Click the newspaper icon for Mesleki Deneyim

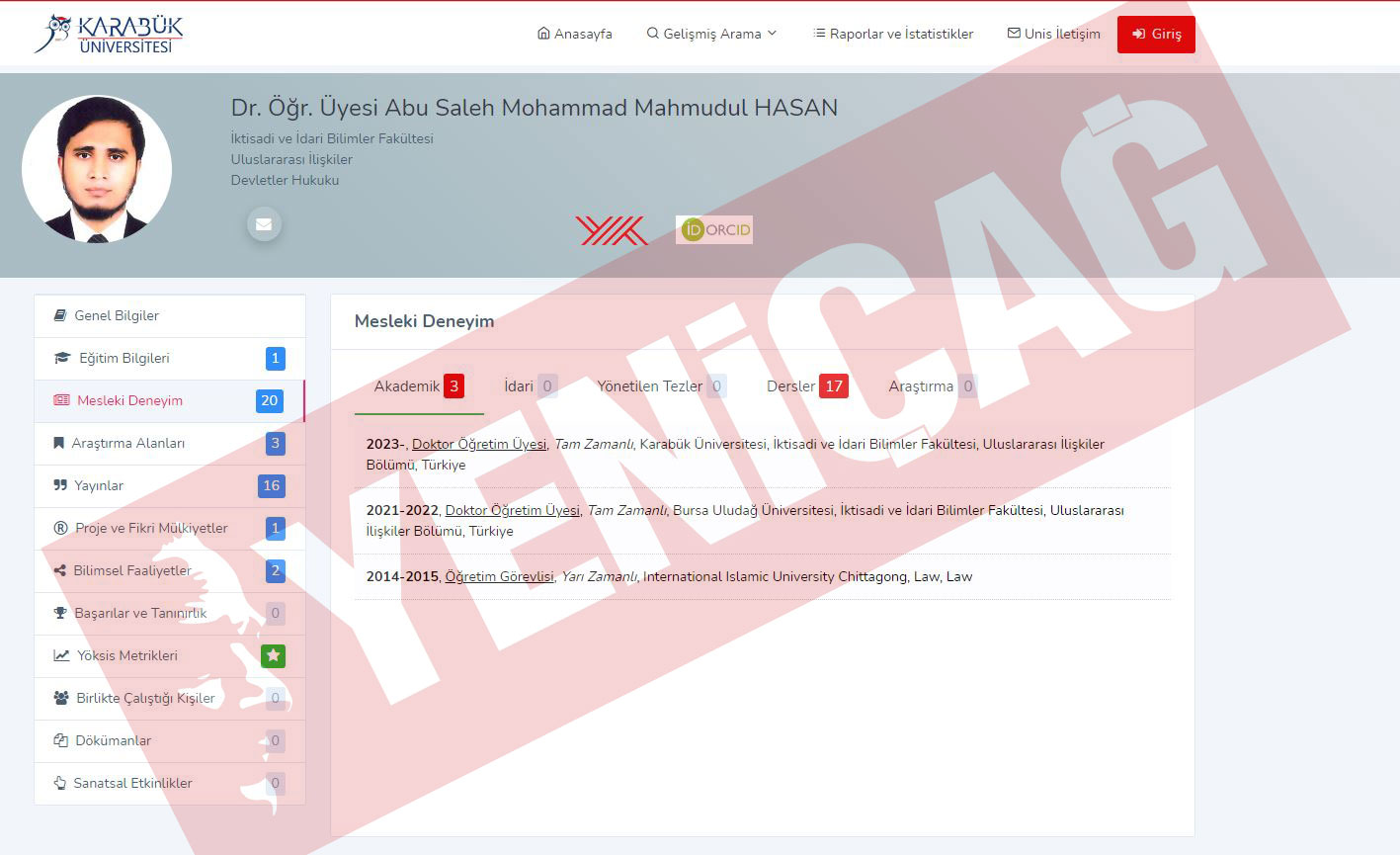(x=61, y=400)
